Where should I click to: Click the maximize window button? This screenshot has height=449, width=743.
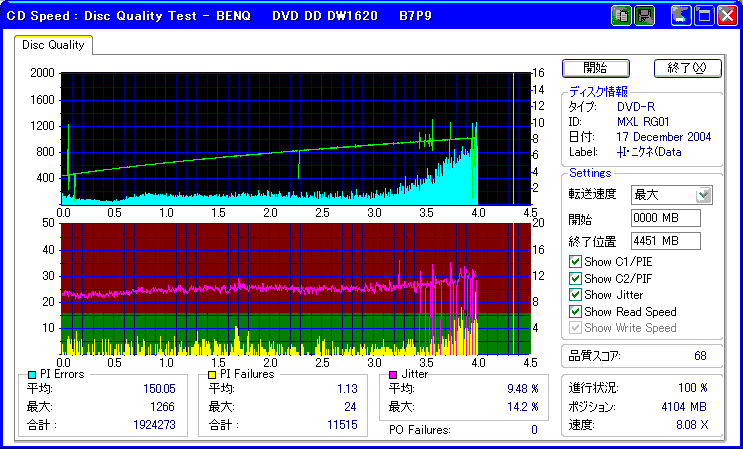[704, 16]
